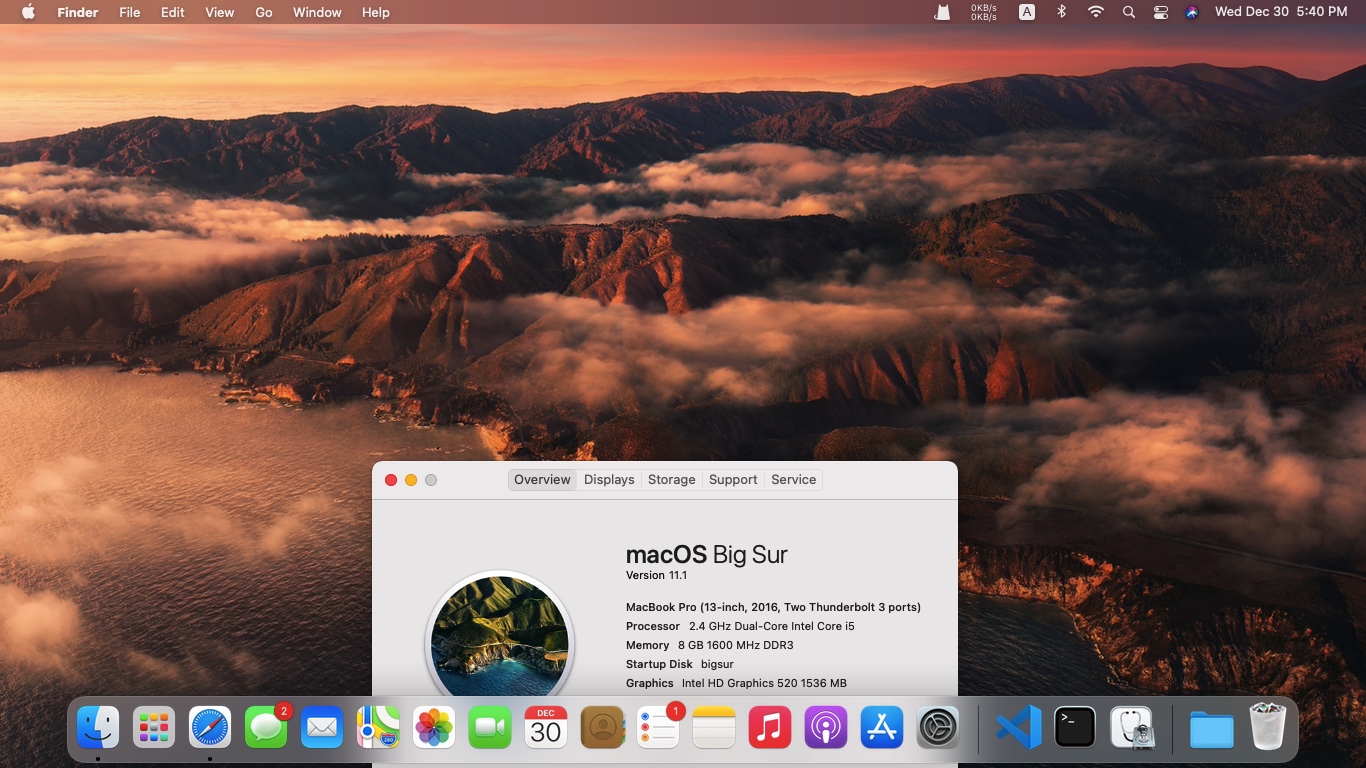Open the Photos app in Dock

[434, 727]
